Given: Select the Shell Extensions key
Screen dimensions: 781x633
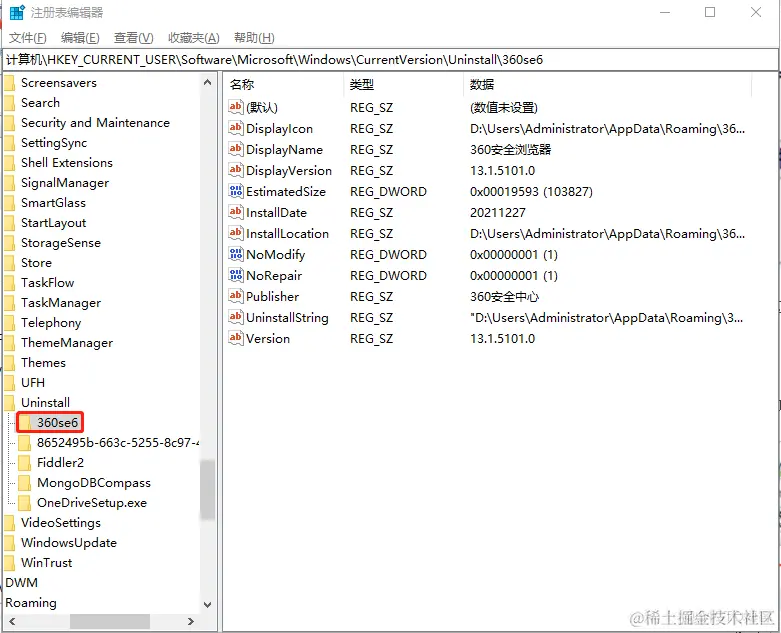Looking at the screenshot, I should click(x=67, y=163).
